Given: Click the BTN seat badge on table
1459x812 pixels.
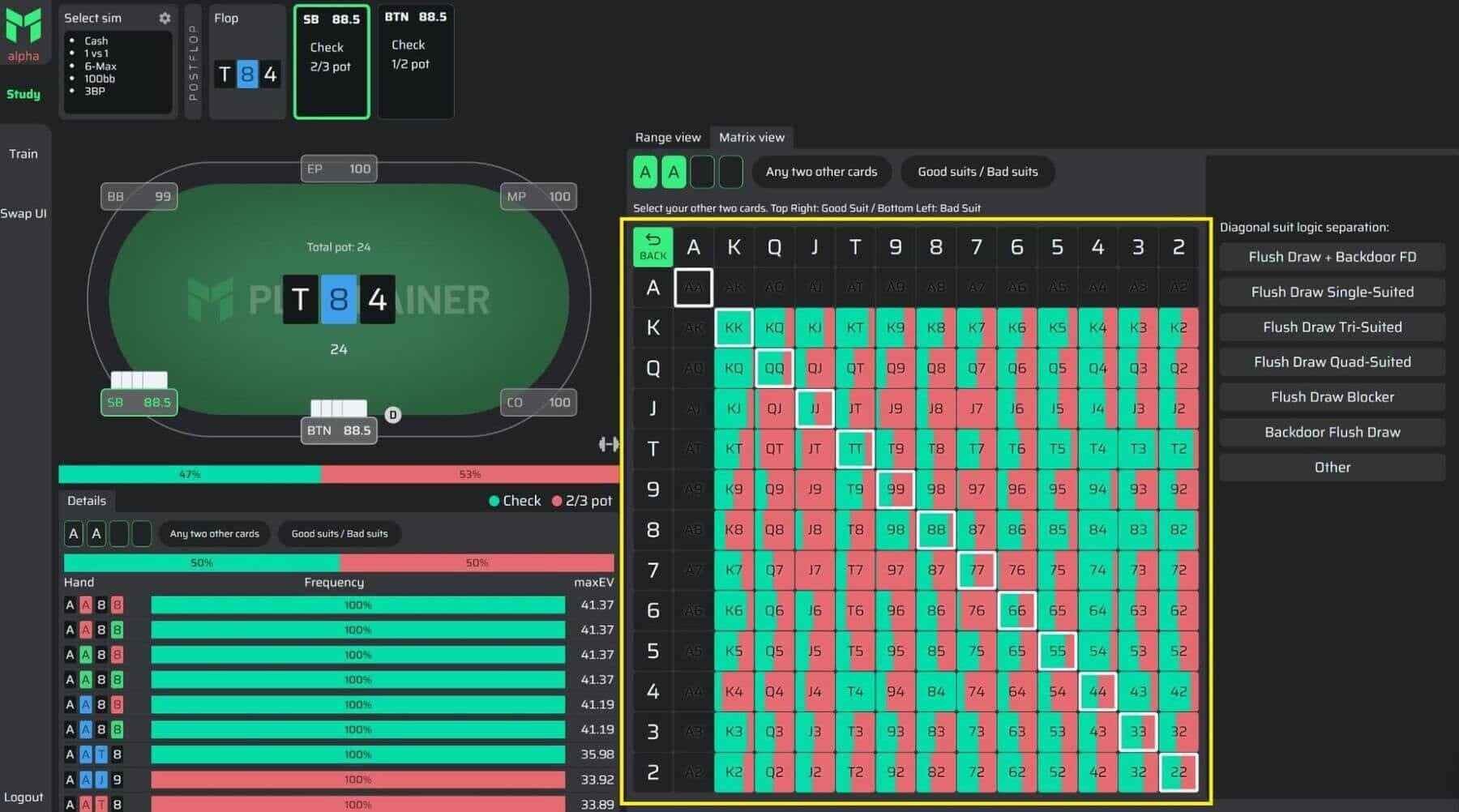Looking at the screenshot, I should tap(339, 430).
